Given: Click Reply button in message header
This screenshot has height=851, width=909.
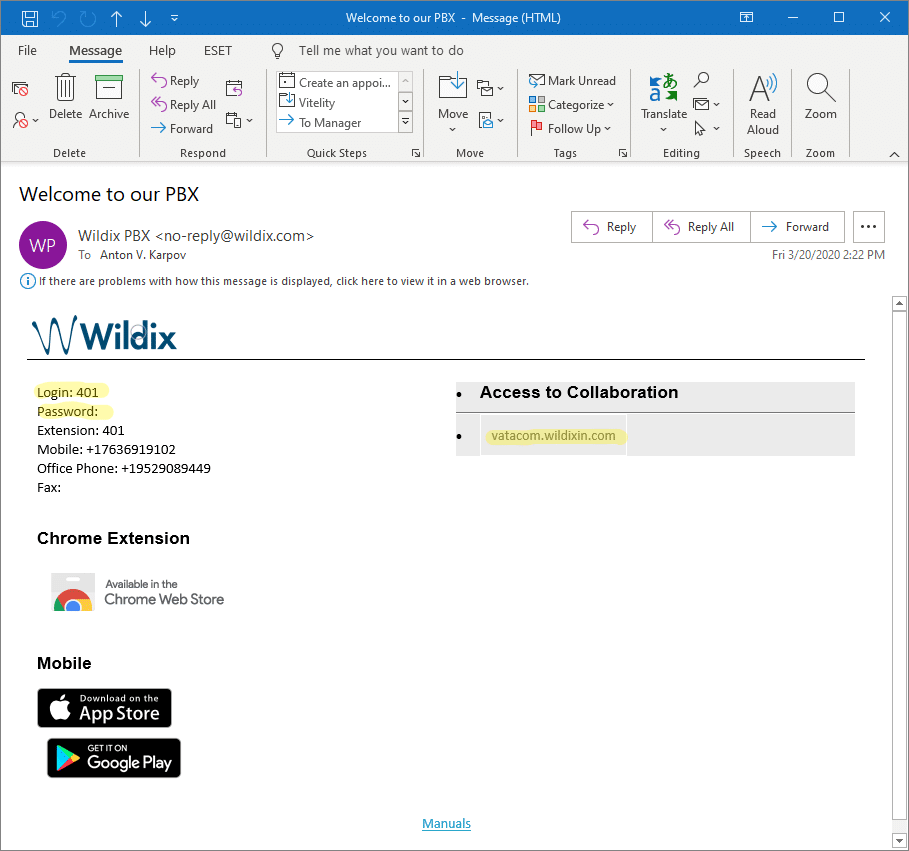Looking at the screenshot, I should click(x=612, y=227).
